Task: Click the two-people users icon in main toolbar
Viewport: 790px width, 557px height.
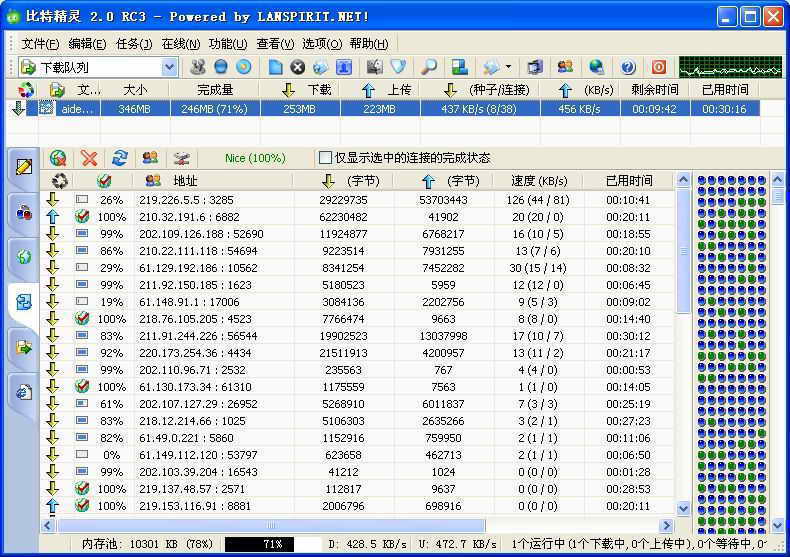Action: click(565, 67)
